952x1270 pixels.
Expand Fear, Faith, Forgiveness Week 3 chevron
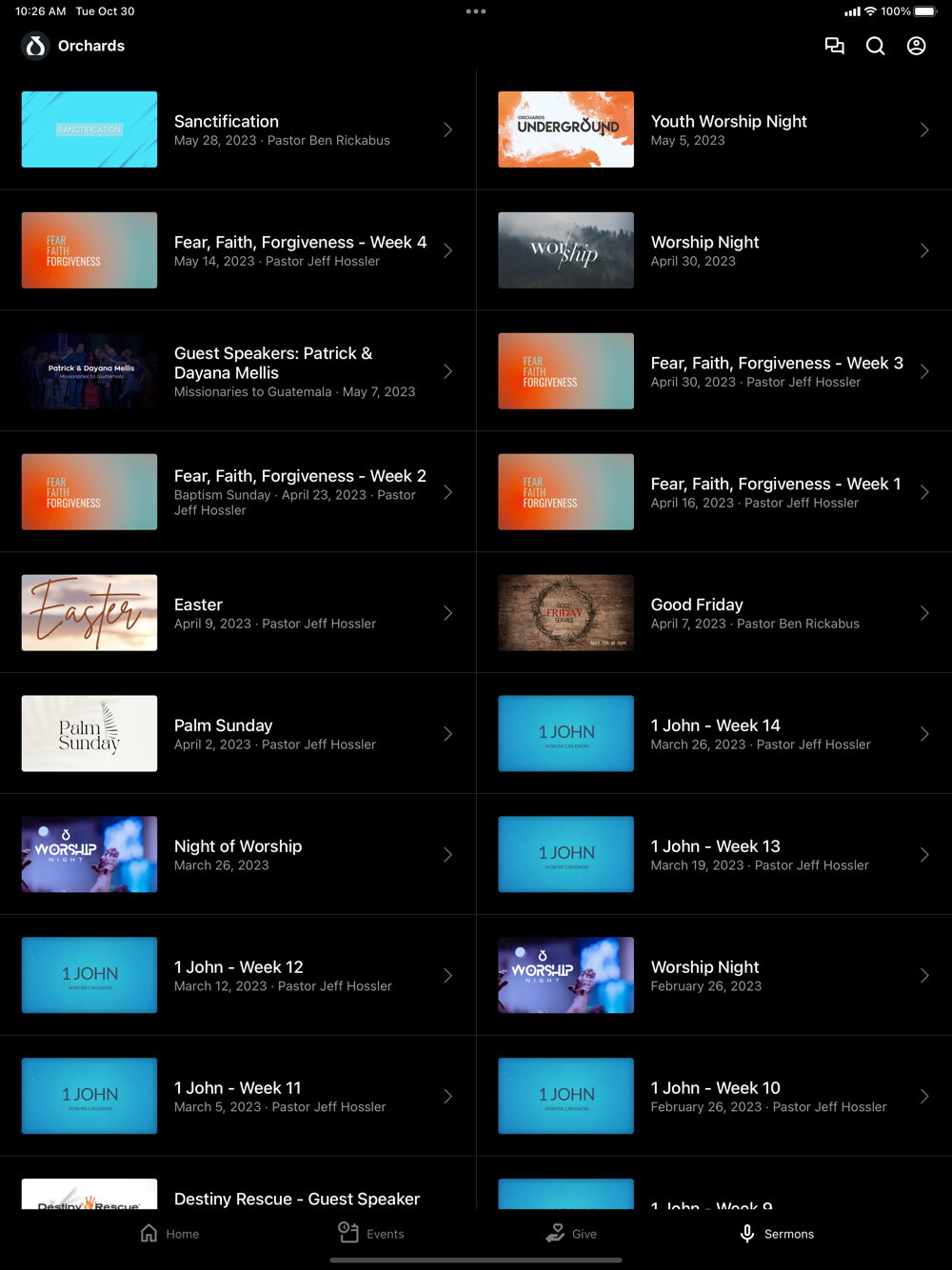pyautogui.click(x=924, y=371)
